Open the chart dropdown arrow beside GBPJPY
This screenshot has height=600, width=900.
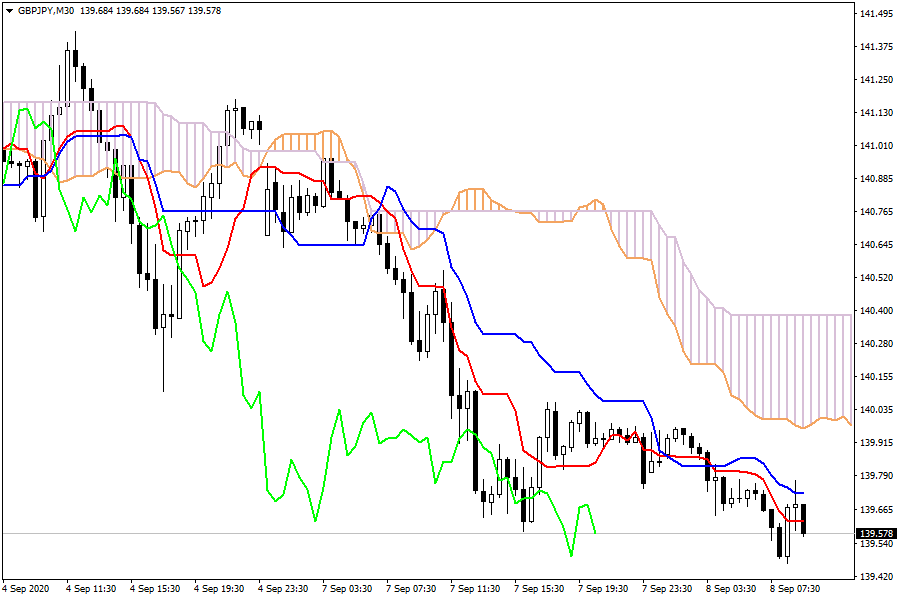pos(9,9)
